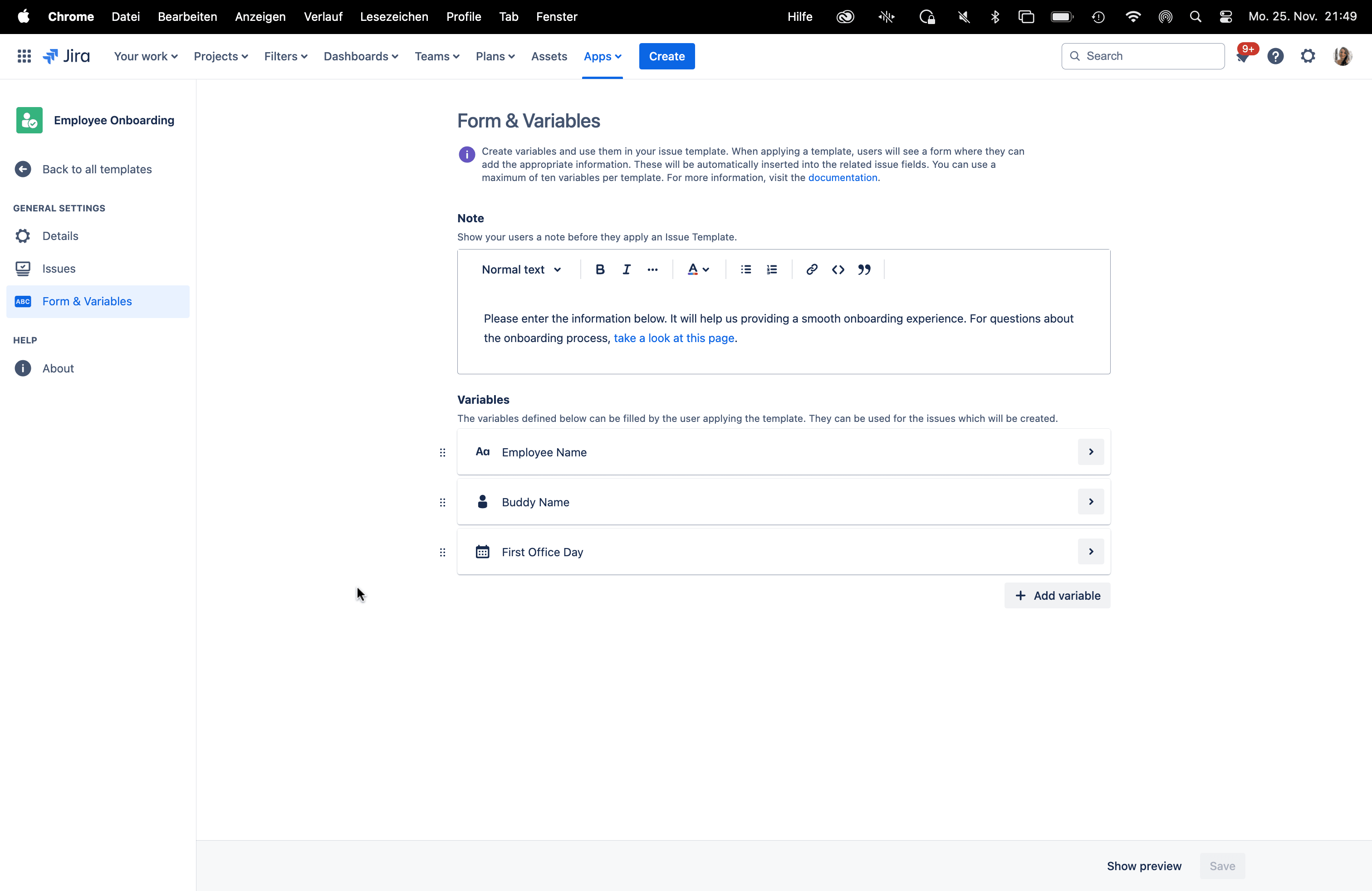Open the Normal text style dropdown

coord(521,269)
